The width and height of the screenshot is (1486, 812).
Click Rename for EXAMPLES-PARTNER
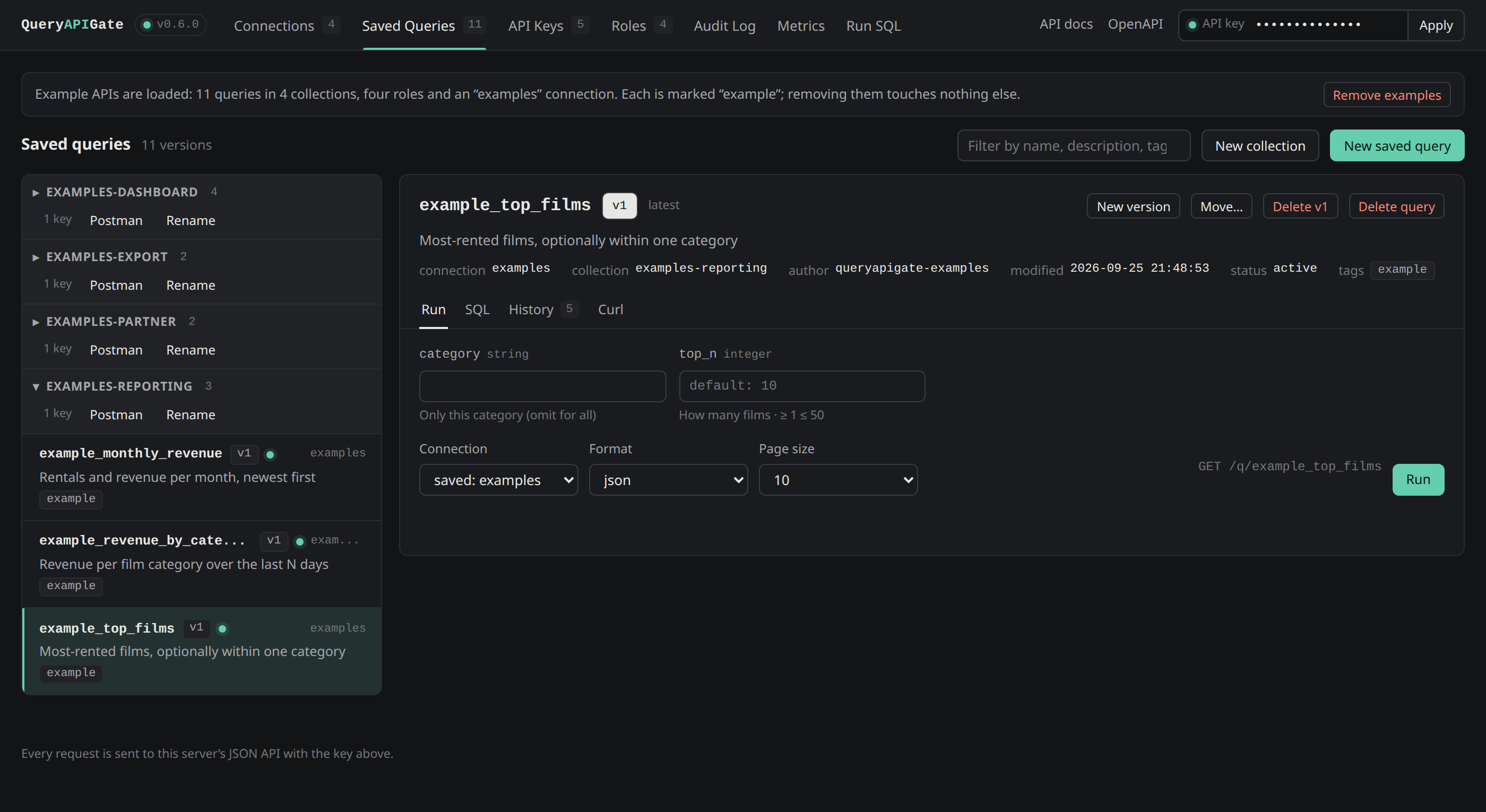(x=191, y=350)
